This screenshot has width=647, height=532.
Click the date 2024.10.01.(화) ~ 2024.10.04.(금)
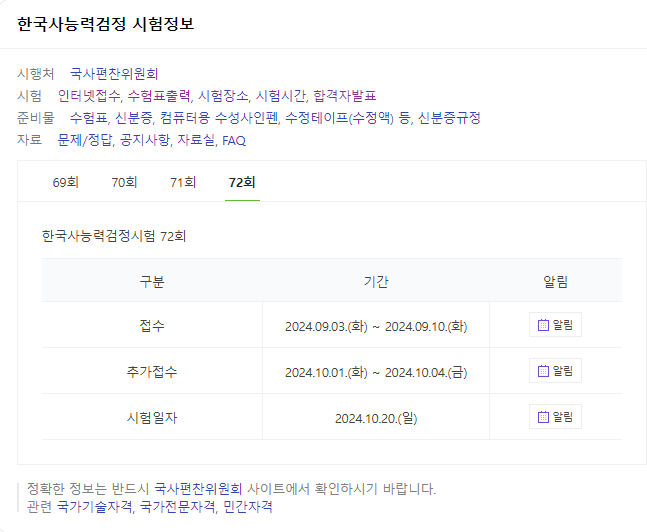(376, 372)
